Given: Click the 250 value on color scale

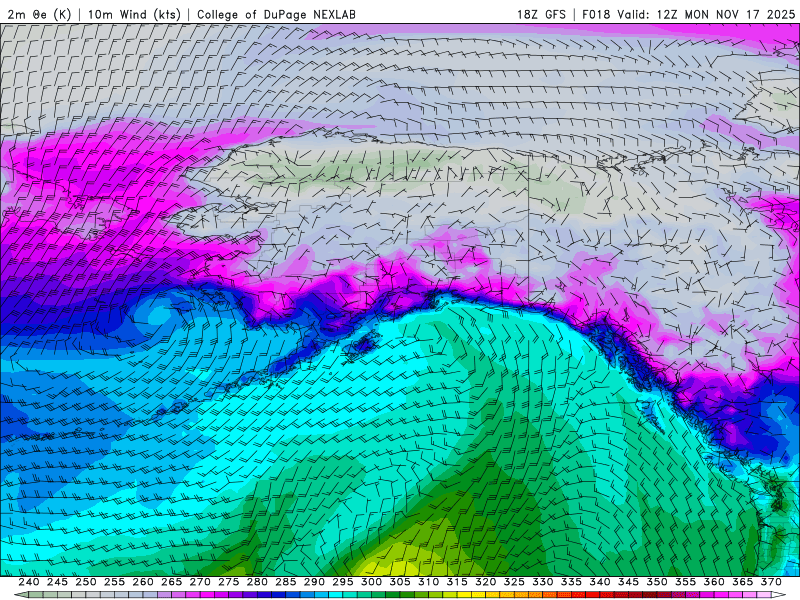Looking at the screenshot, I should coord(86,582).
